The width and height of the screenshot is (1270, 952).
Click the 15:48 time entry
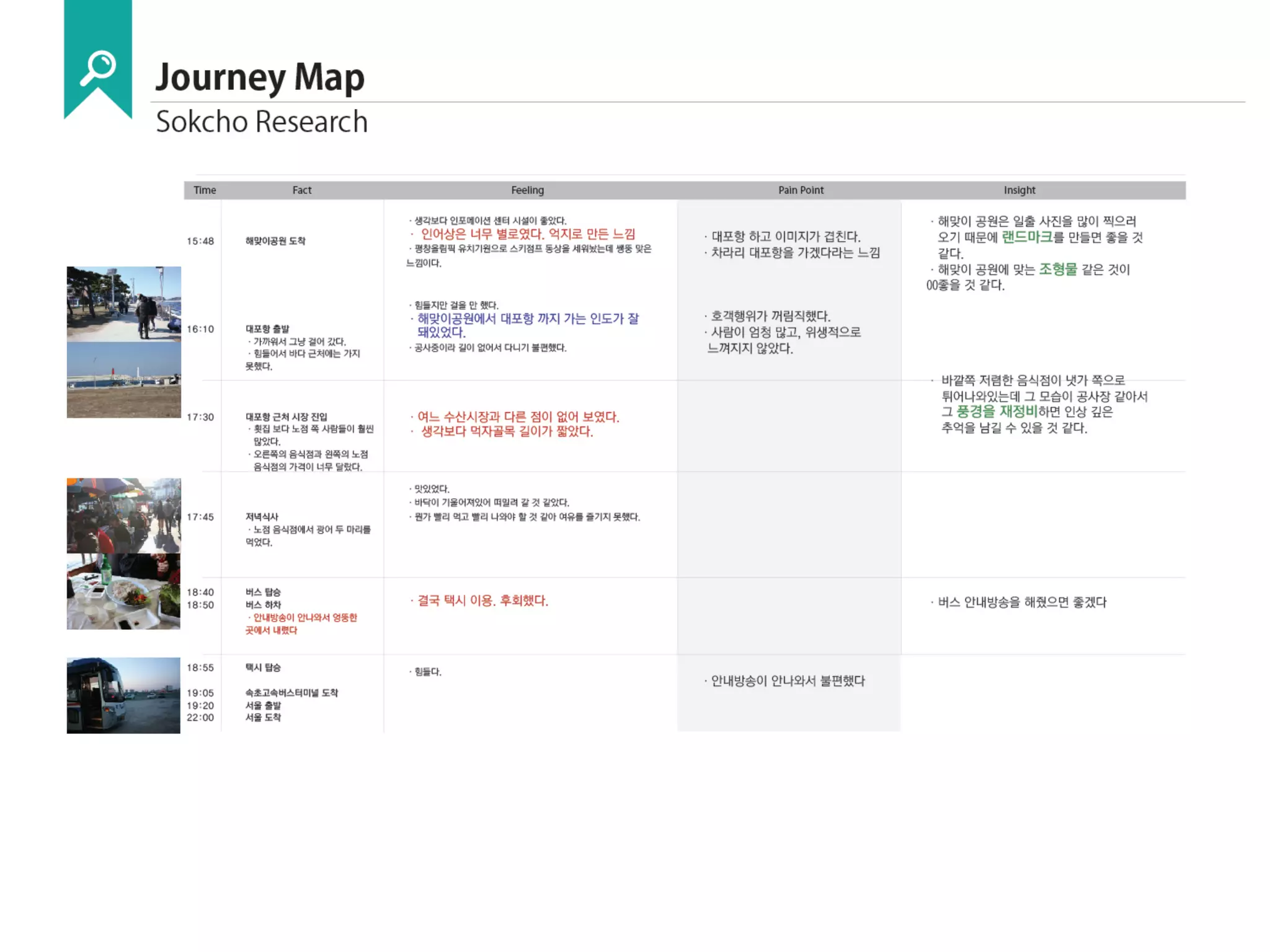200,241
